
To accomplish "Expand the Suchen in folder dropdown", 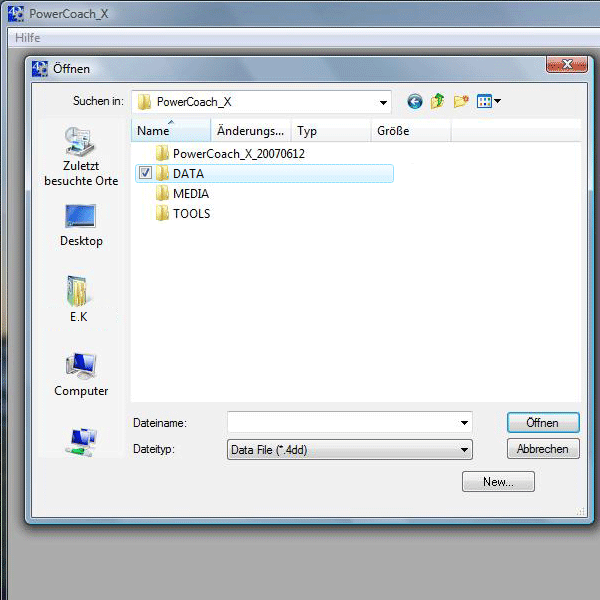I will (383, 103).
